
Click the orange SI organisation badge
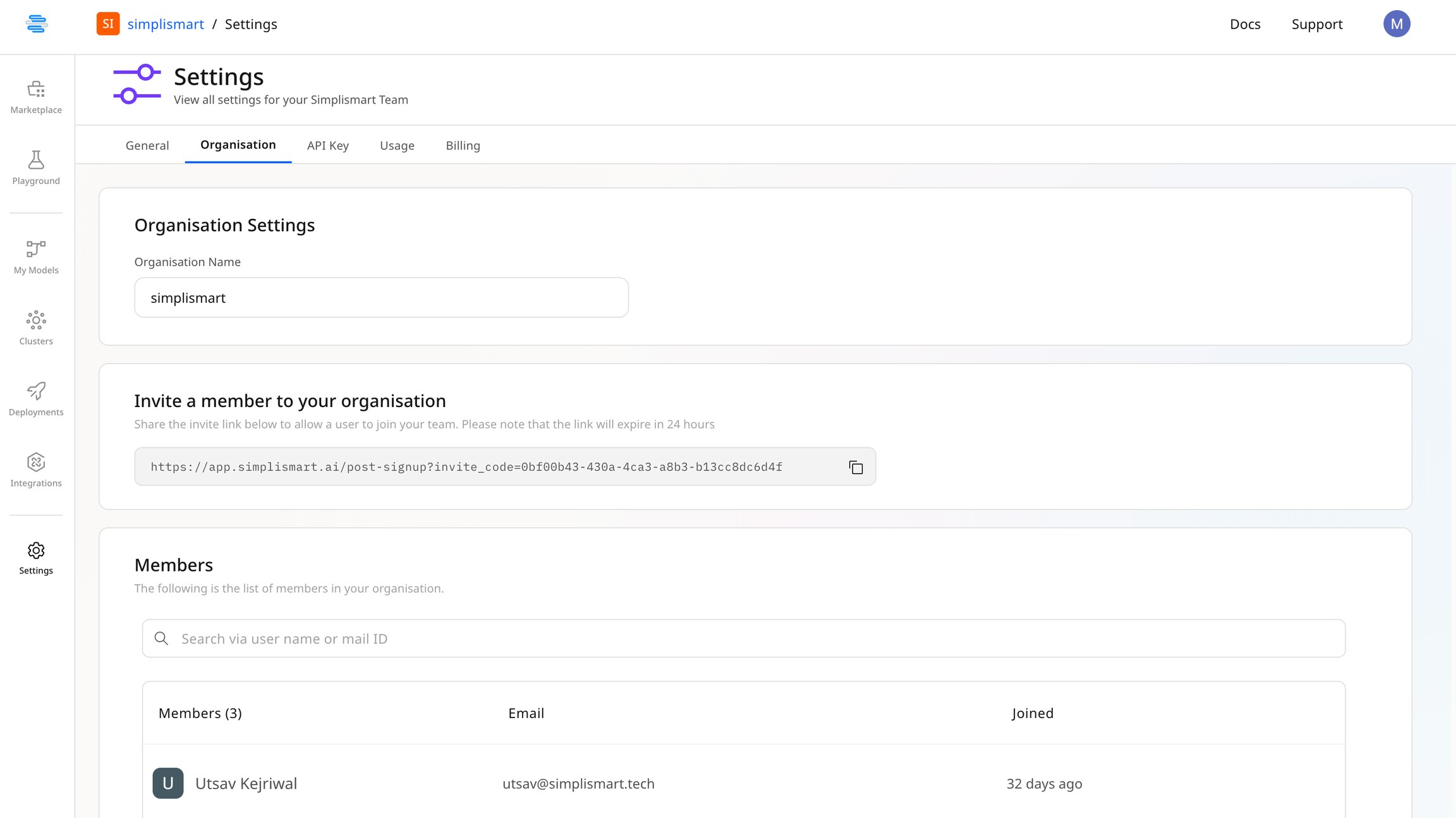tap(108, 24)
